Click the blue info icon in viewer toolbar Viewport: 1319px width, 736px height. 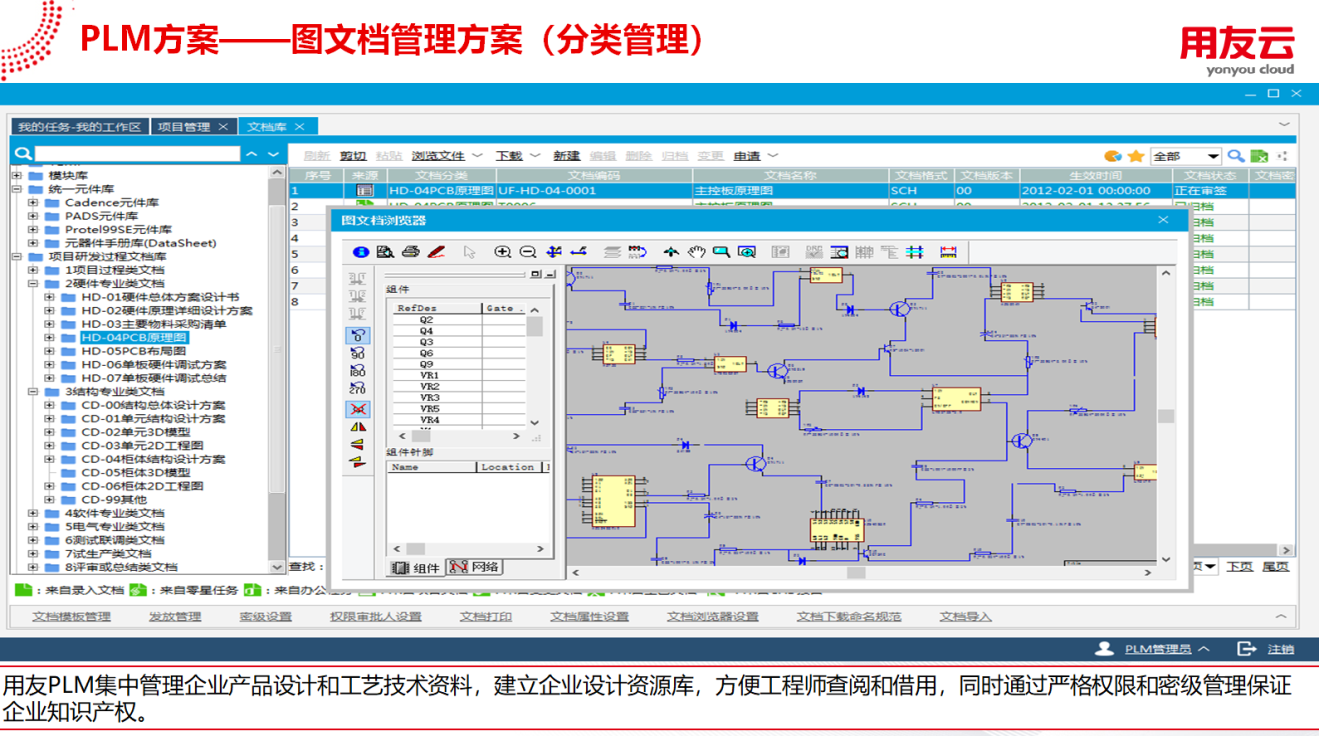click(361, 253)
